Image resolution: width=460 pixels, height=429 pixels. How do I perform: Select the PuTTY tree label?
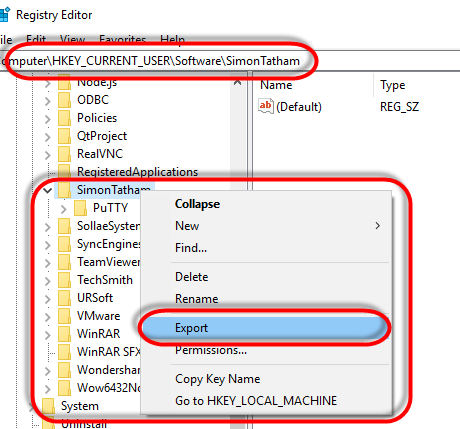(110, 208)
